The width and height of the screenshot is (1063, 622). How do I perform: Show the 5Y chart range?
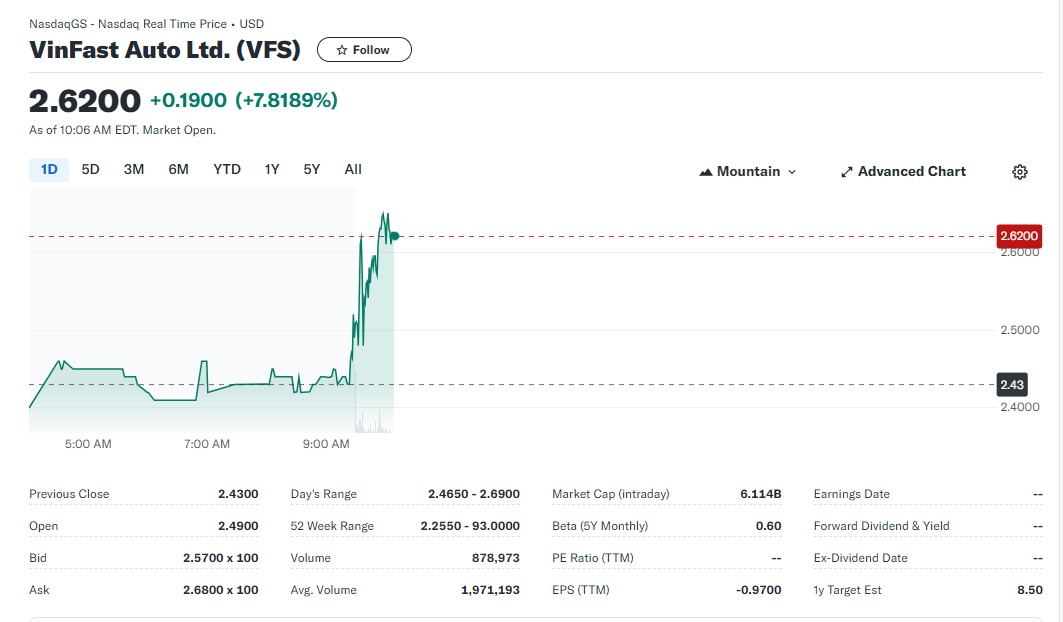click(312, 170)
